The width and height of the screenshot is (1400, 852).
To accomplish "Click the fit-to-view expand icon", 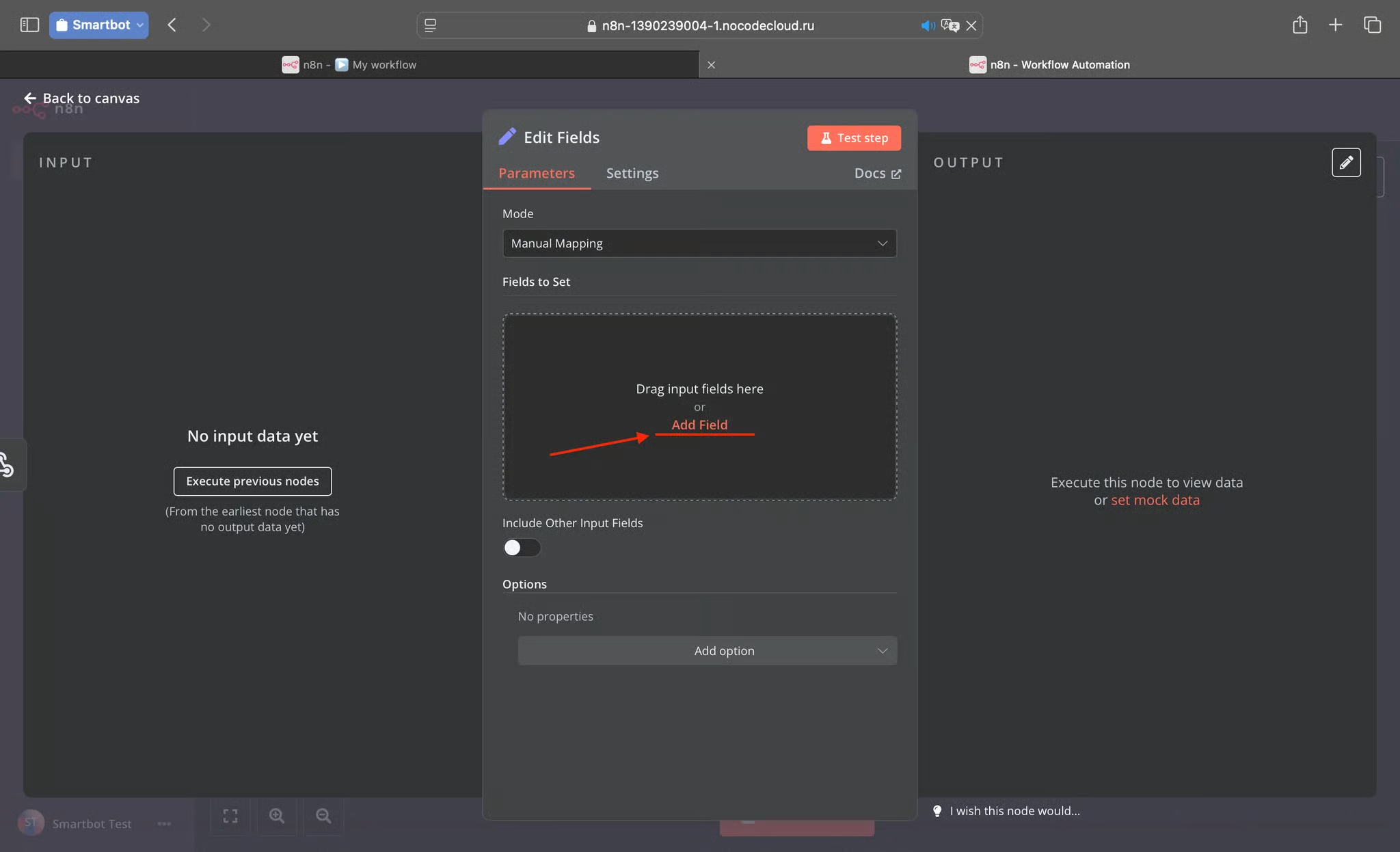I will (230, 816).
